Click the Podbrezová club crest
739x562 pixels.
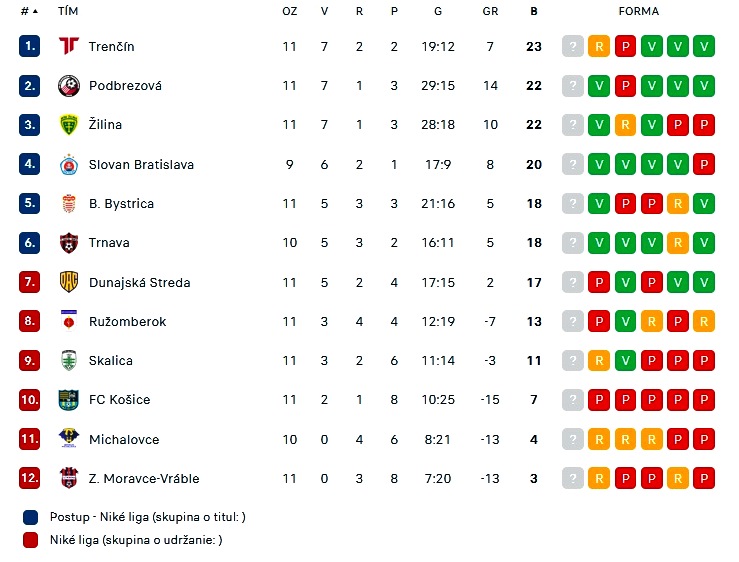click(69, 86)
